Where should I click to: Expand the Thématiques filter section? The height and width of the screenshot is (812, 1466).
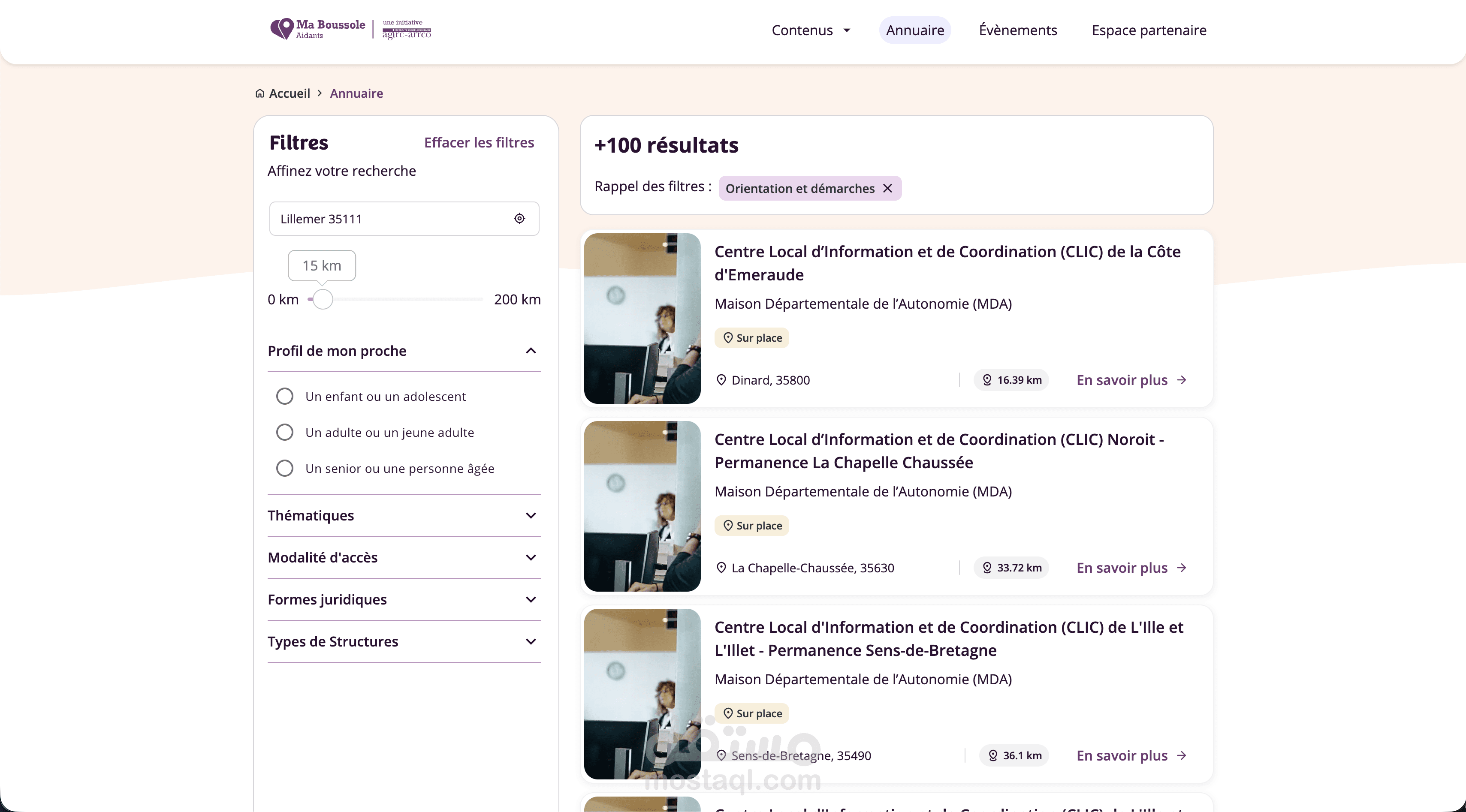pos(404,515)
